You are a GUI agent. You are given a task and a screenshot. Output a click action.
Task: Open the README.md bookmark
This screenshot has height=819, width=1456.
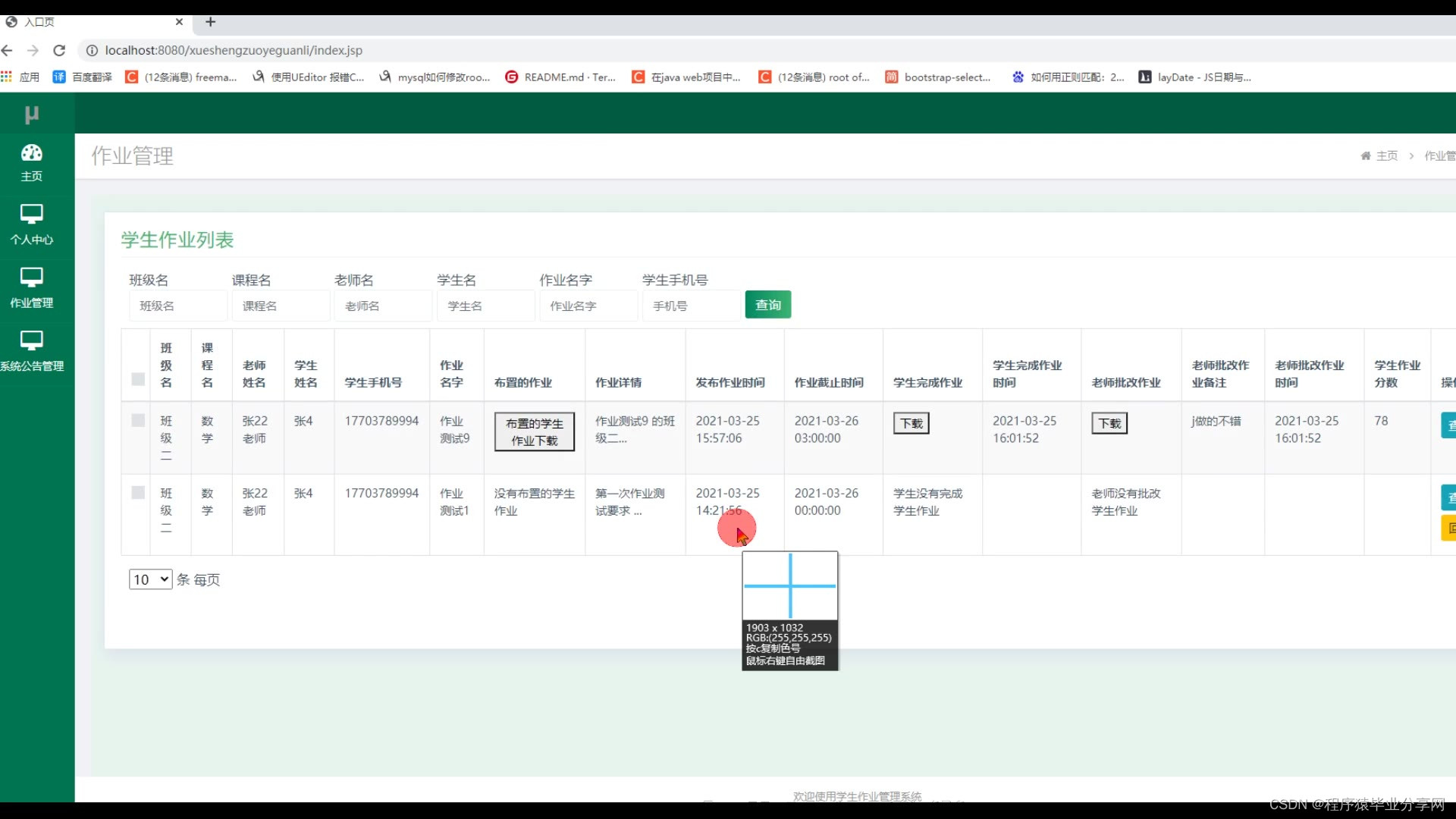pos(560,77)
